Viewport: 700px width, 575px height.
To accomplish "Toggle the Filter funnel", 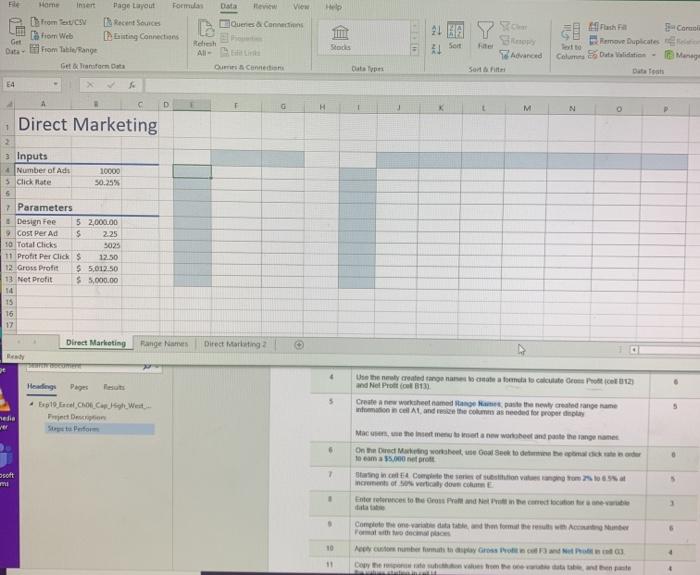I will 485,36.
